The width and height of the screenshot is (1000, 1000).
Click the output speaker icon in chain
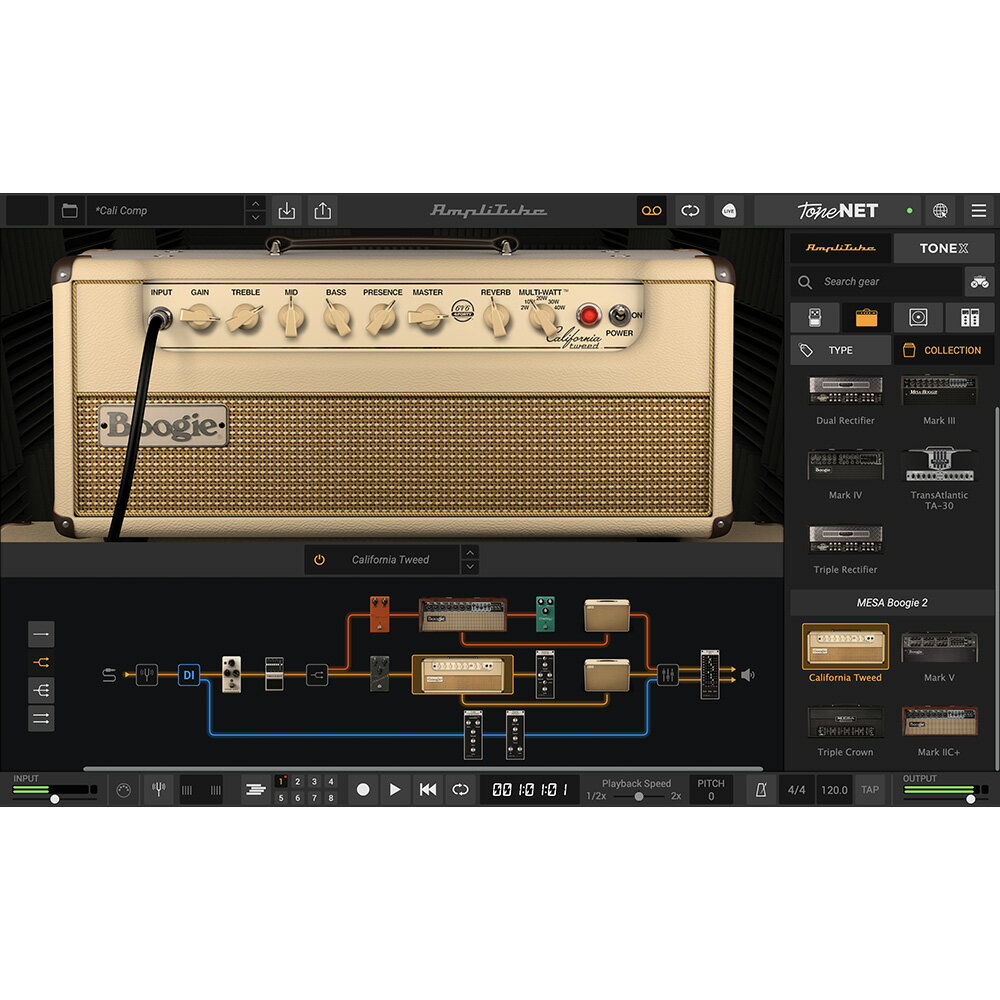click(x=748, y=675)
